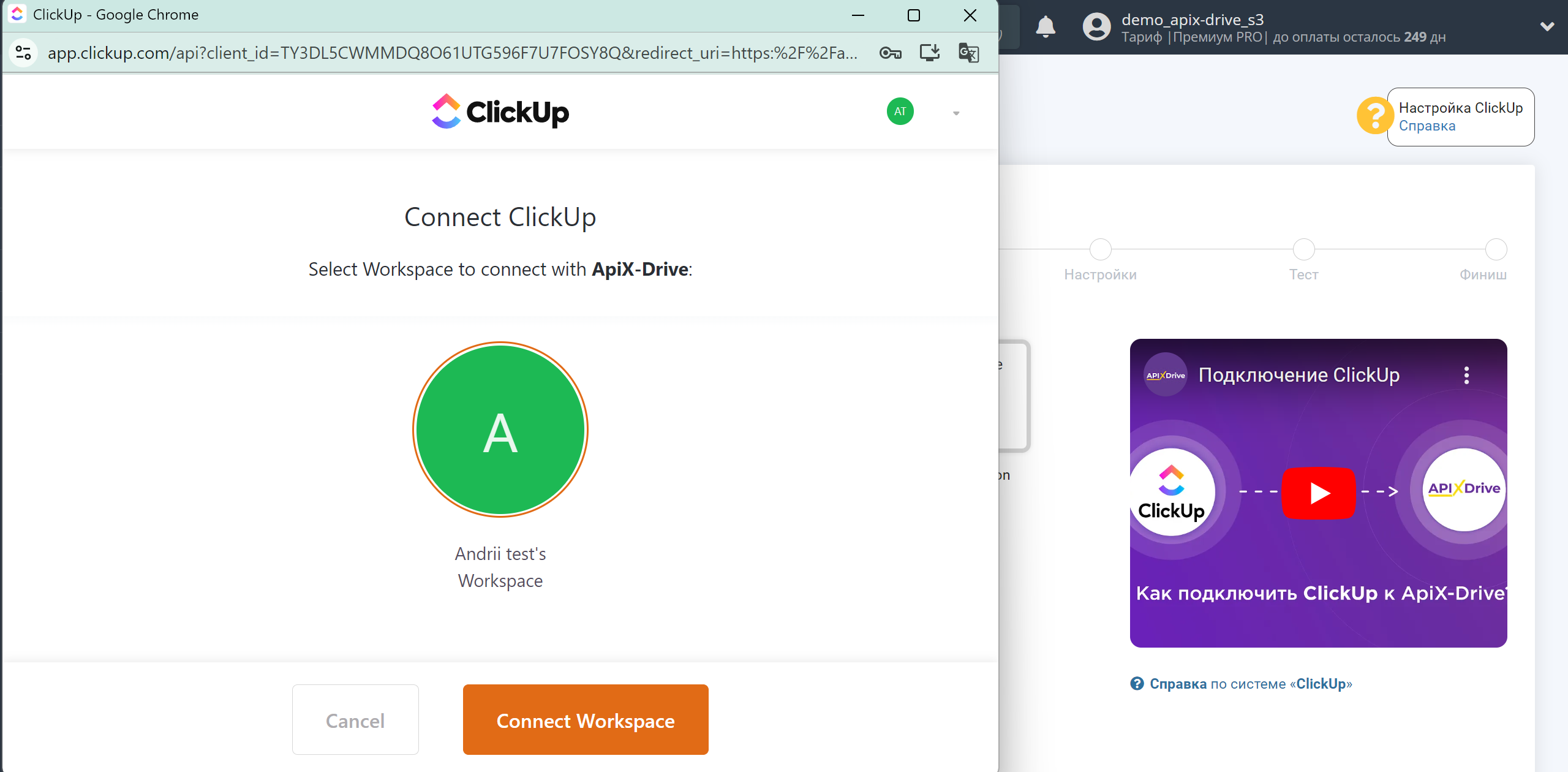Minimize the ClickUp Chrome window
1568x772 pixels.
(x=858, y=15)
